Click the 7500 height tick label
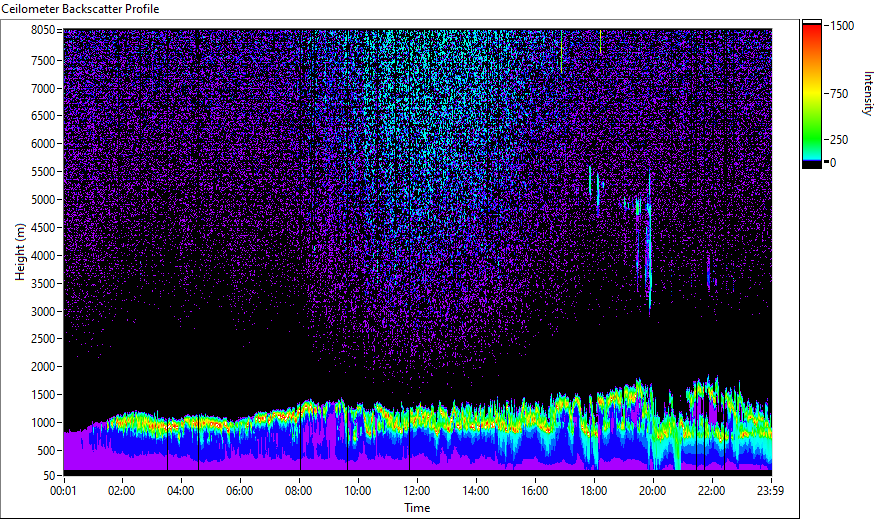 pyautogui.click(x=43, y=60)
